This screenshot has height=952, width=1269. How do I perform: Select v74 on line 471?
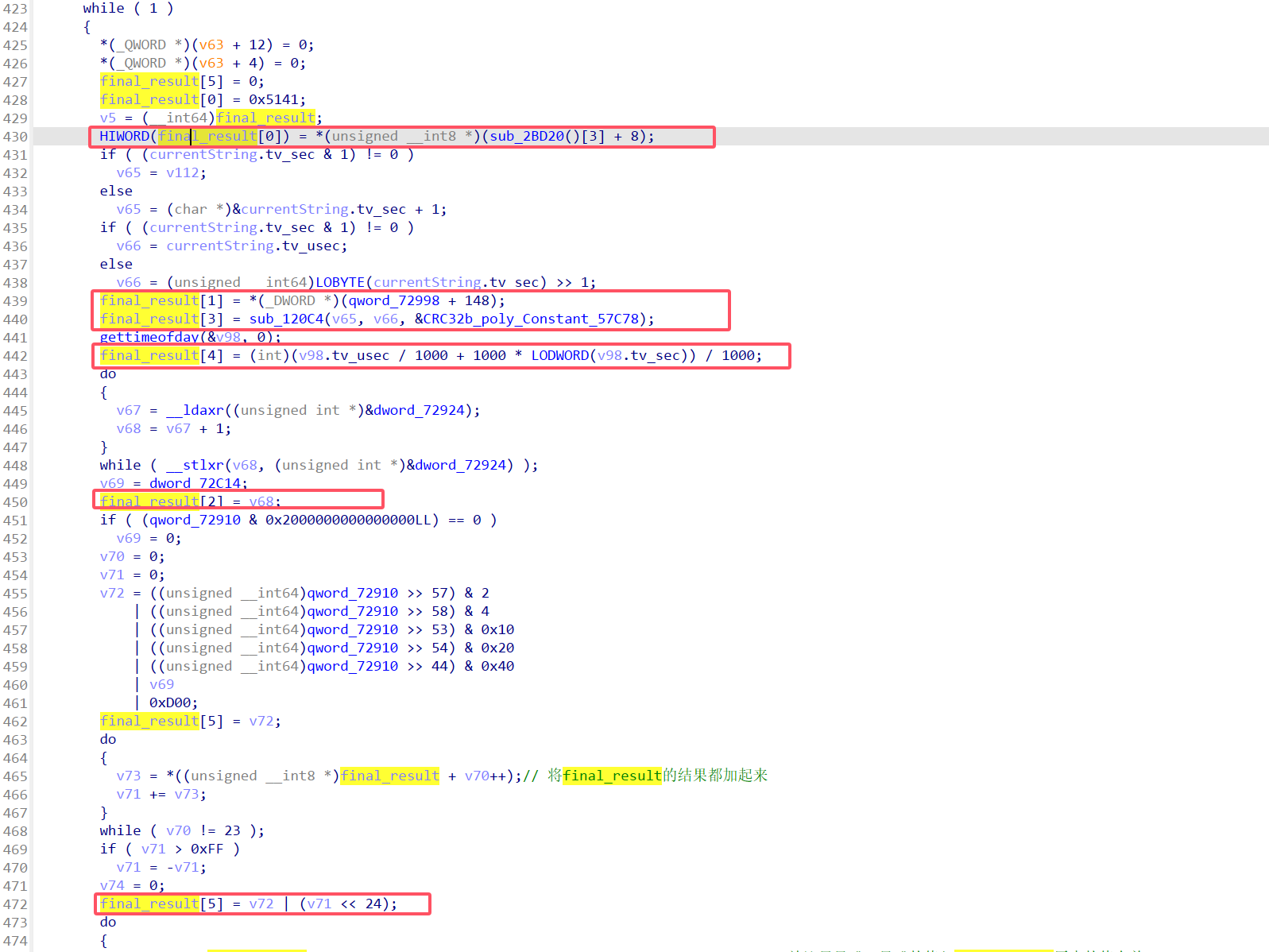[x=112, y=886]
